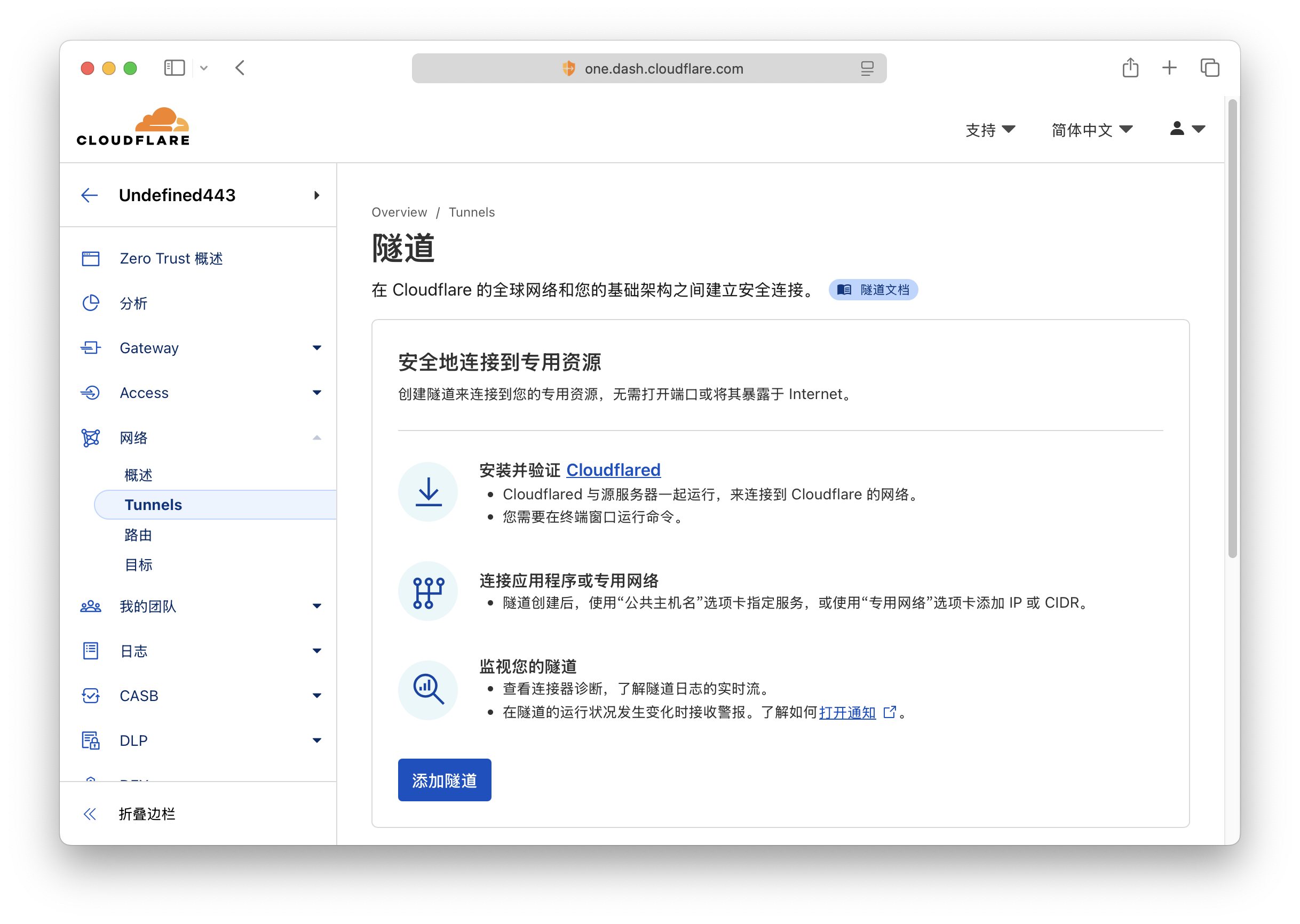Expand the Gateway menu section

[316, 348]
